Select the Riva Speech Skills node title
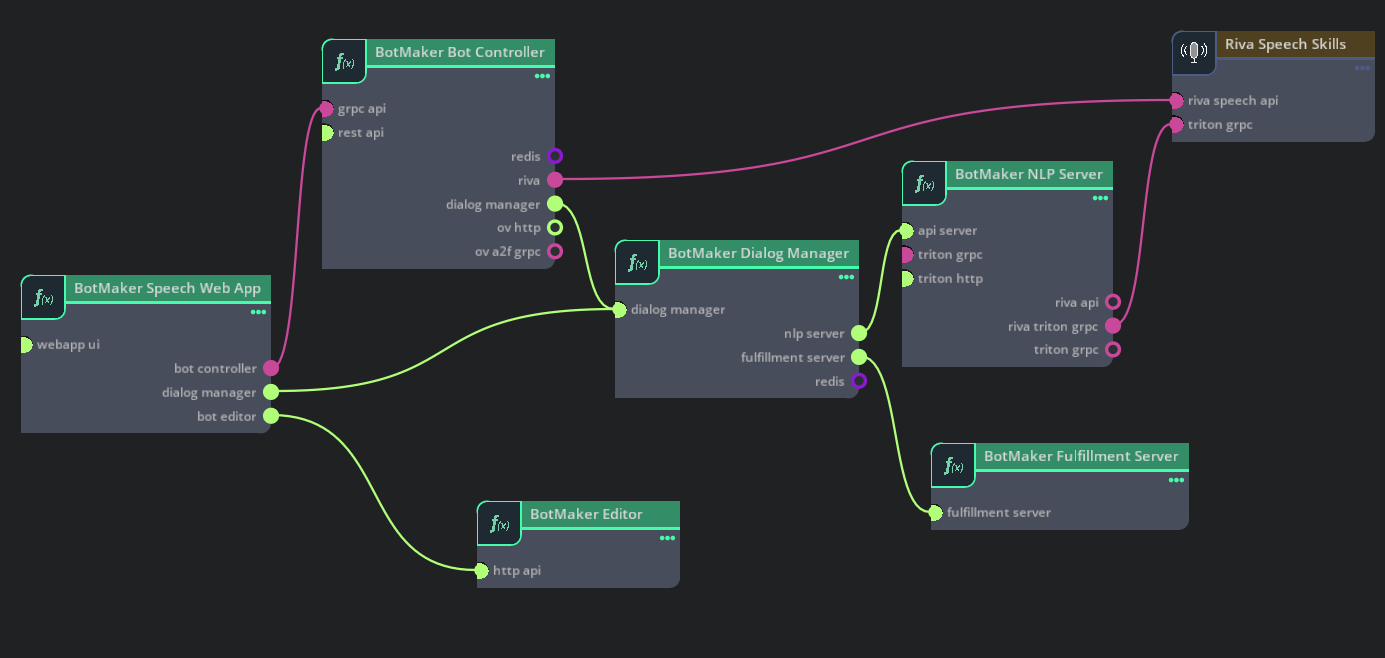The image size is (1385, 658). coord(1285,44)
